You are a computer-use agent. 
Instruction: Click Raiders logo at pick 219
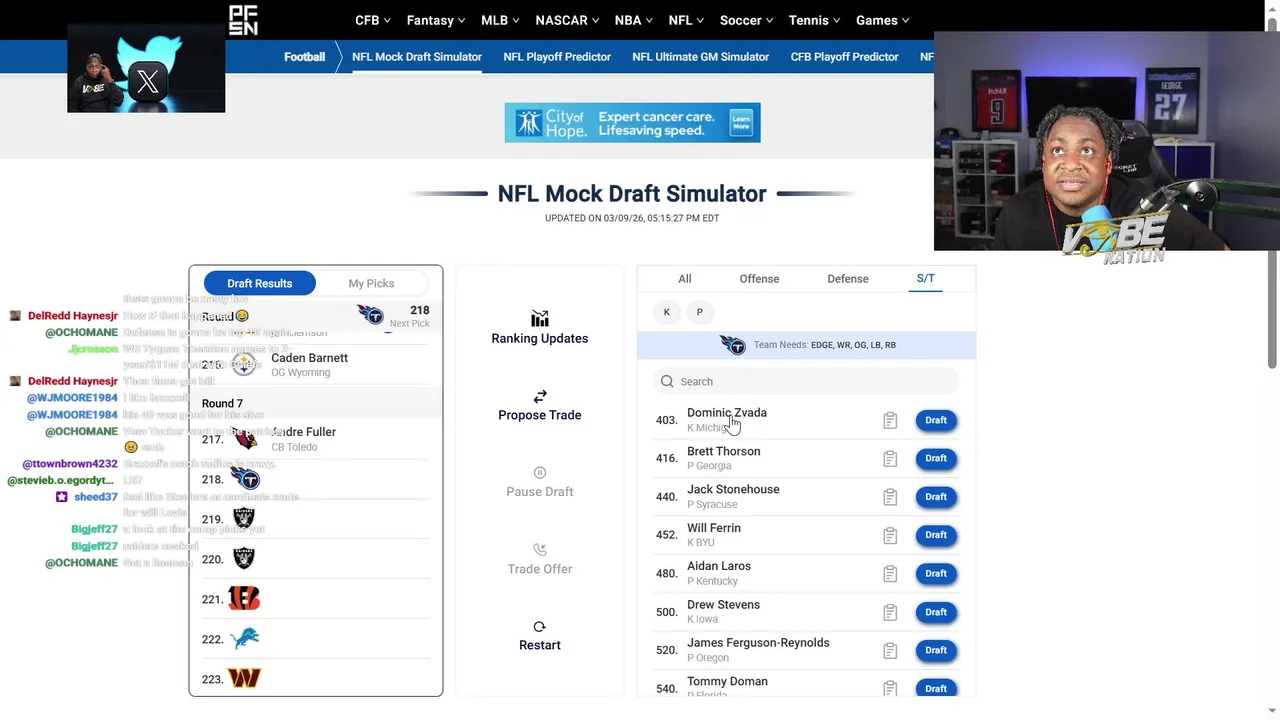[x=243, y=518]
